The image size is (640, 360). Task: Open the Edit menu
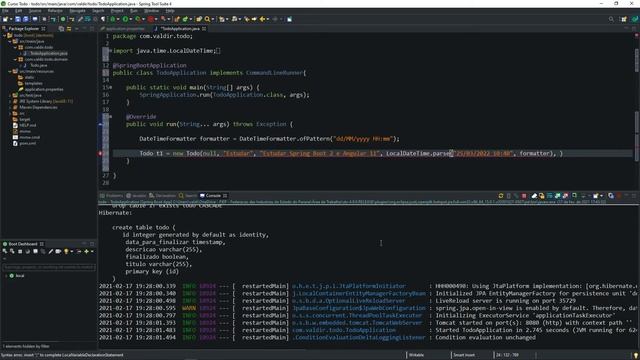tap(18, 11)
